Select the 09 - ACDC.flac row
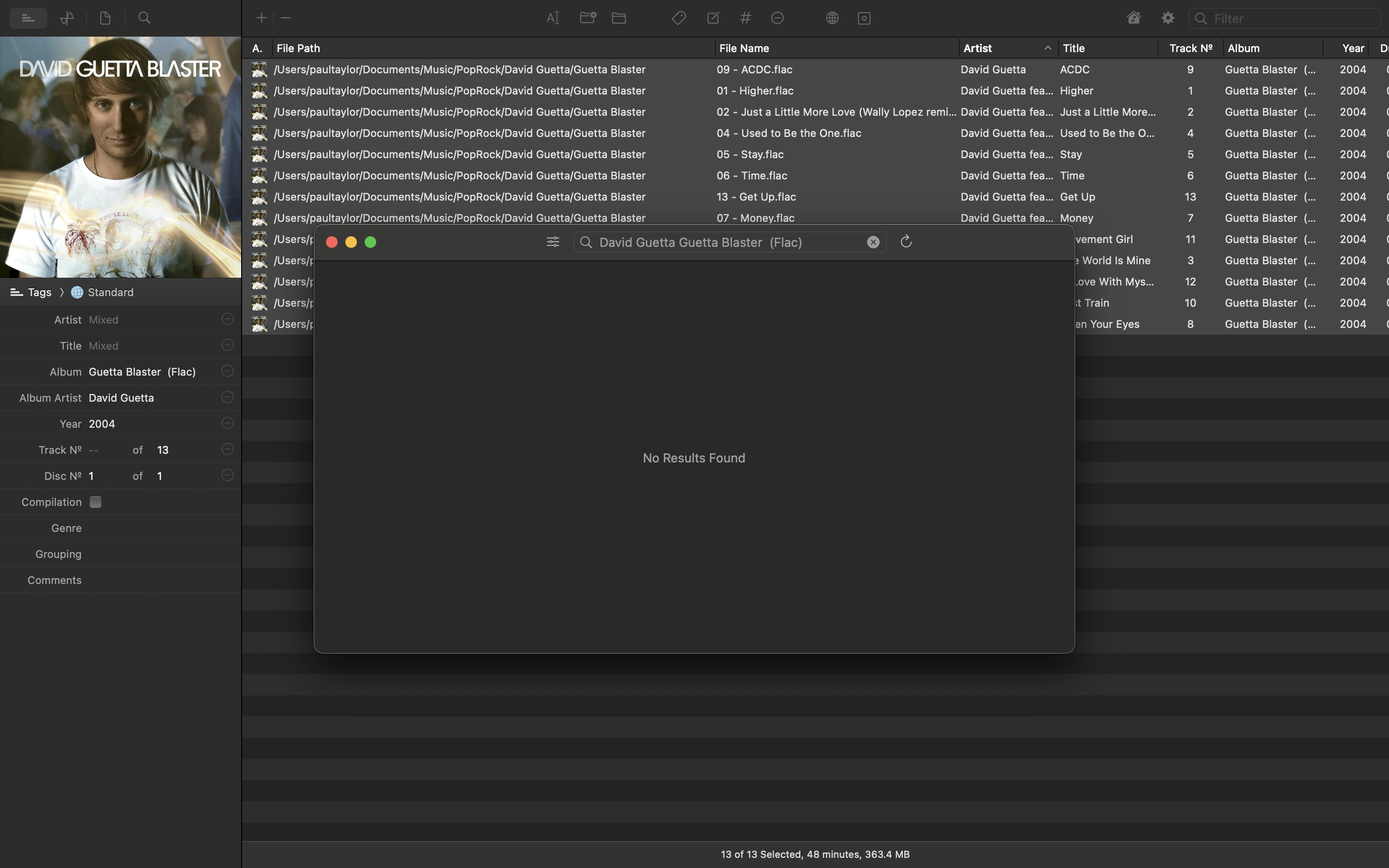1389x868 pixels. pos(815,69)
